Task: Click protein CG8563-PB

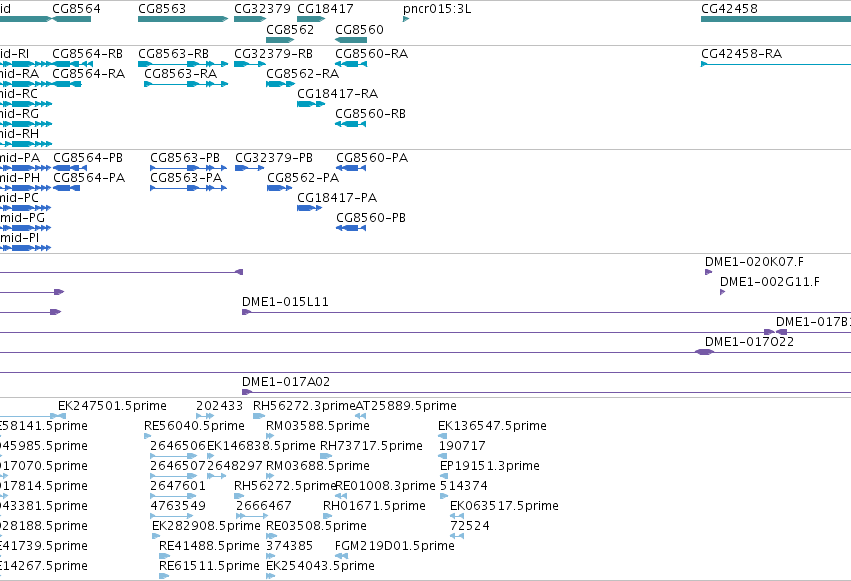Action: (x=188, y=168)
